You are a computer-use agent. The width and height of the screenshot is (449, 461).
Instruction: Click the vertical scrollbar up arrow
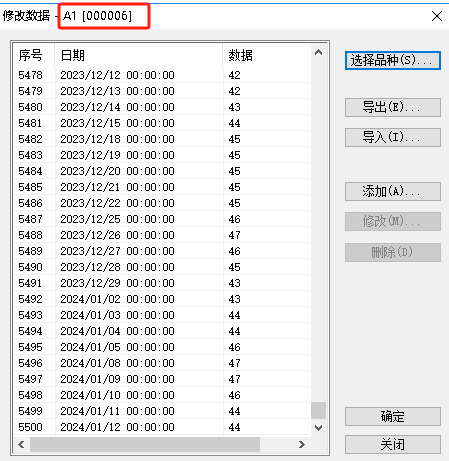tap(318, 52)
